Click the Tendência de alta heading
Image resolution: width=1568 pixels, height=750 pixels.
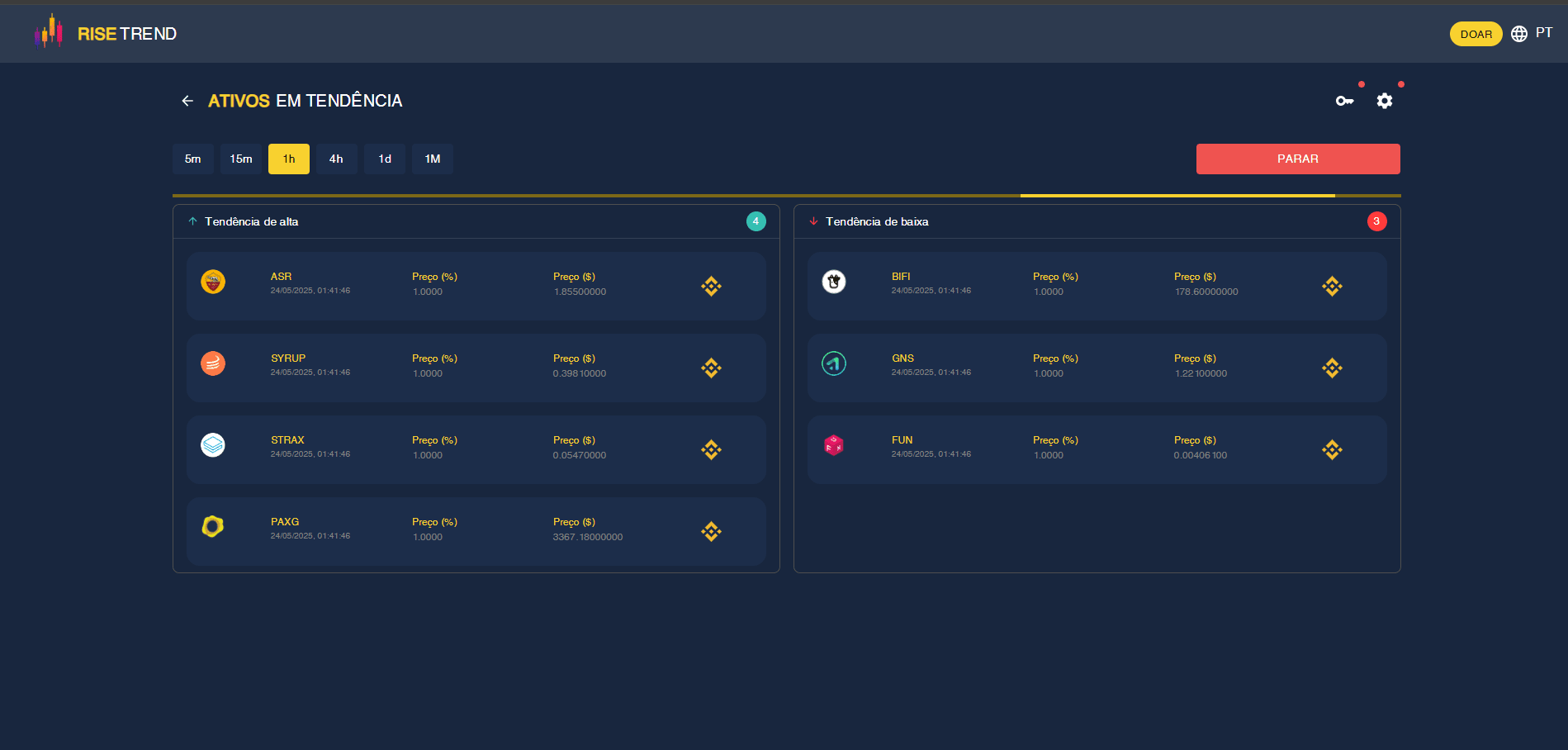click(252, 221)
